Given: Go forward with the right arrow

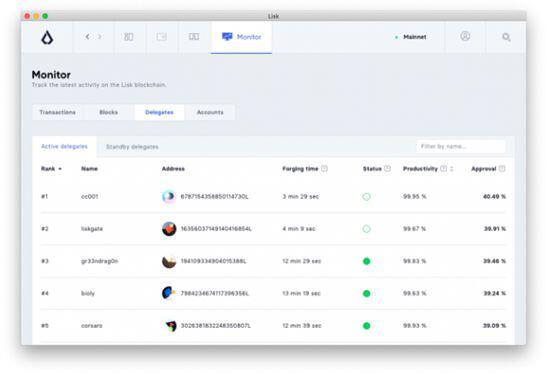Looking at the screenshot, I should coord(100,36).
